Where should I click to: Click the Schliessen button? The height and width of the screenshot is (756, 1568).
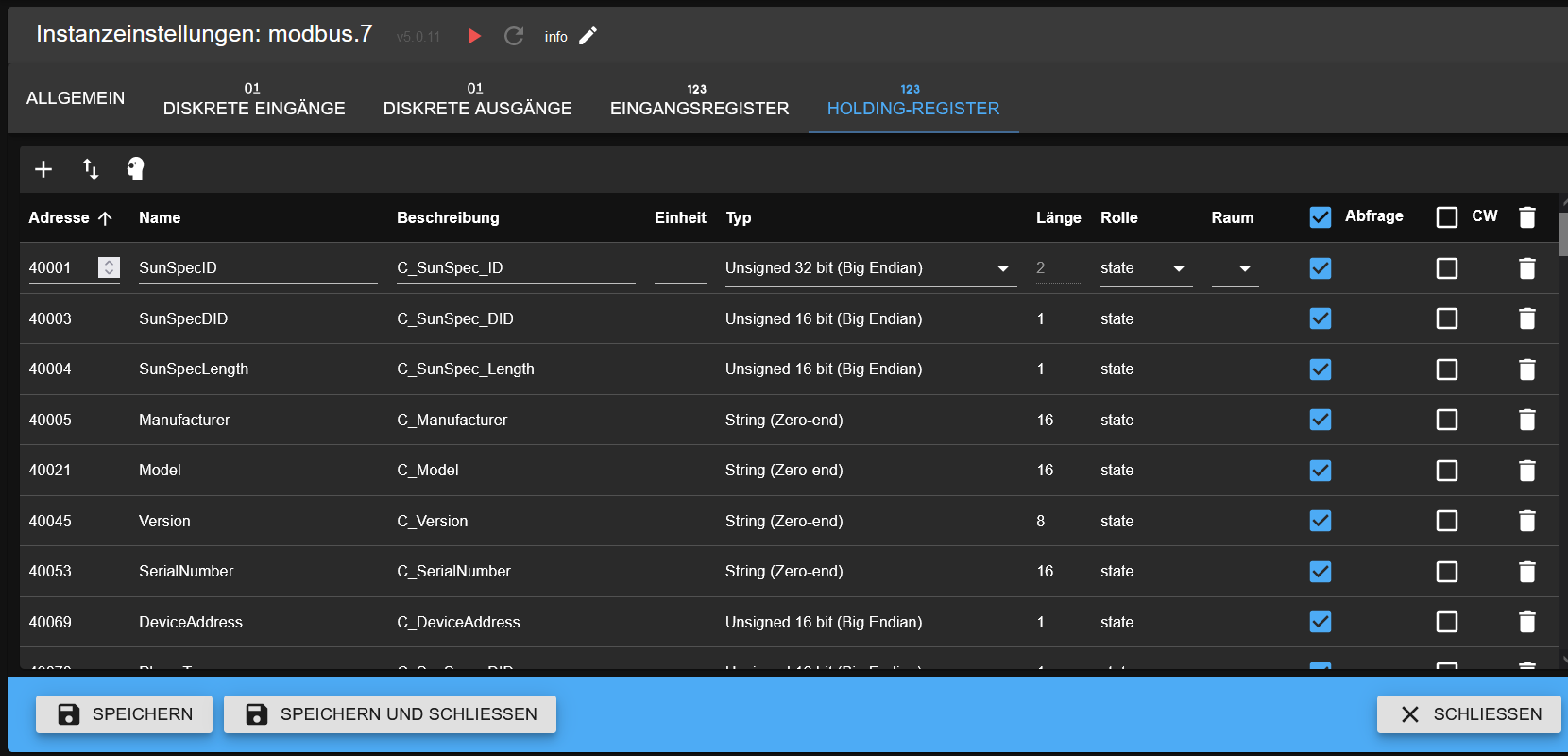click(x=1469, y=714)
